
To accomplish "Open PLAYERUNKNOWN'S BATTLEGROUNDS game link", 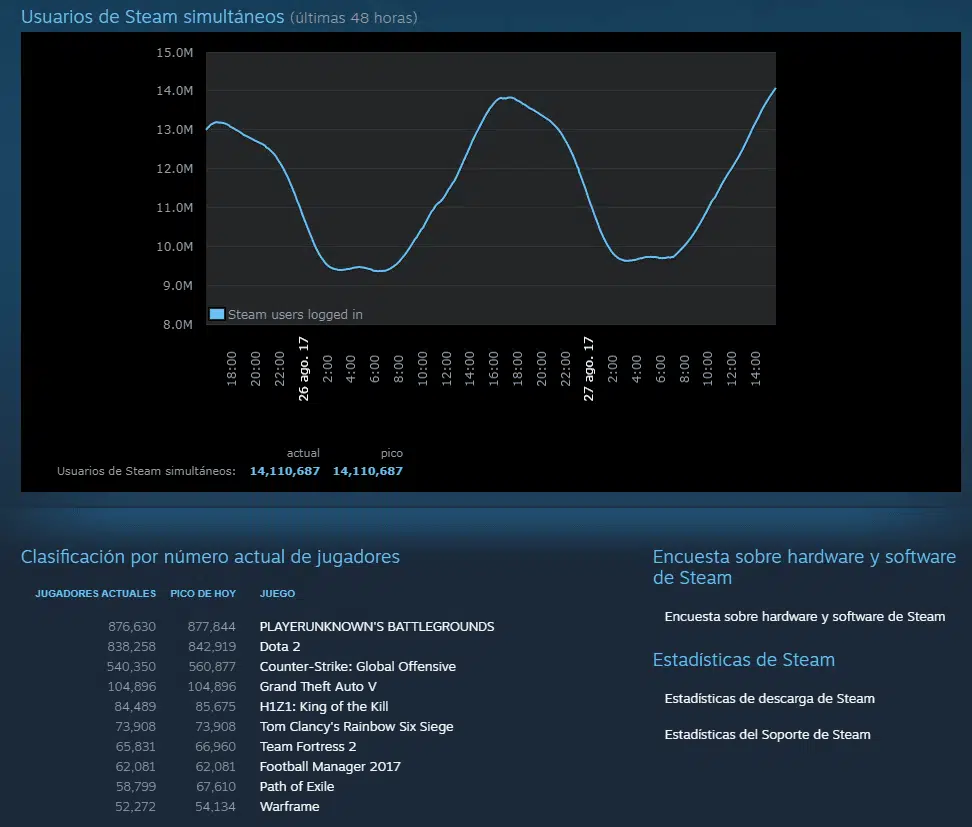I will [377, 627].
